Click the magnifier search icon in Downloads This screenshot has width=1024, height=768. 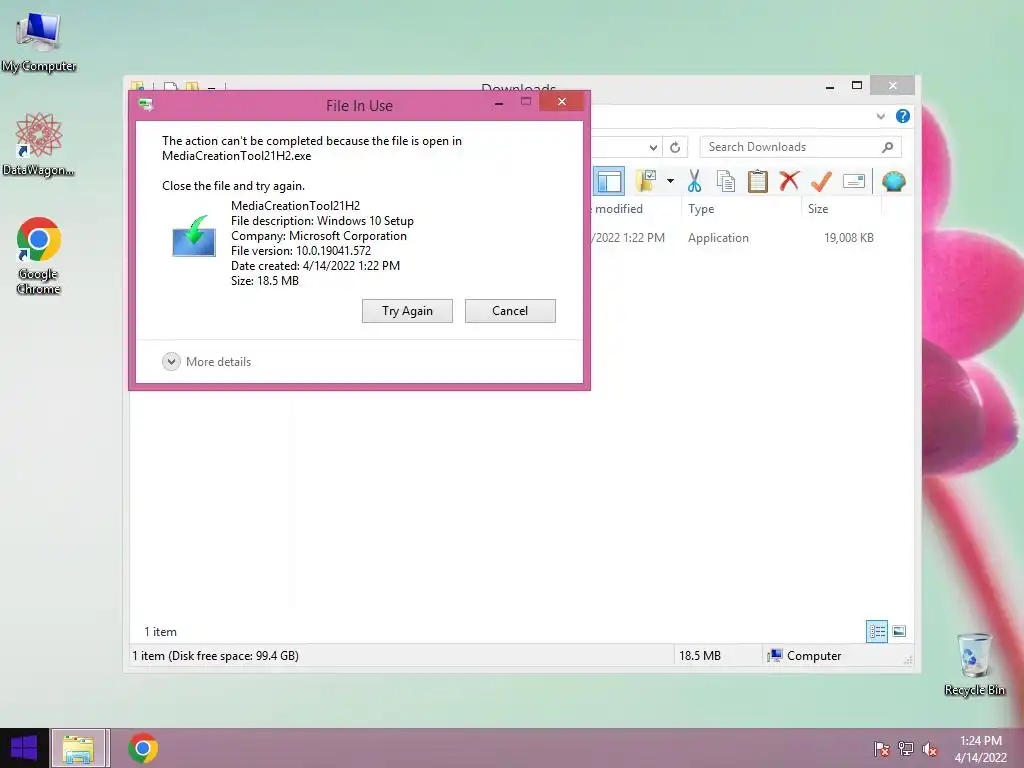point(887,147)
